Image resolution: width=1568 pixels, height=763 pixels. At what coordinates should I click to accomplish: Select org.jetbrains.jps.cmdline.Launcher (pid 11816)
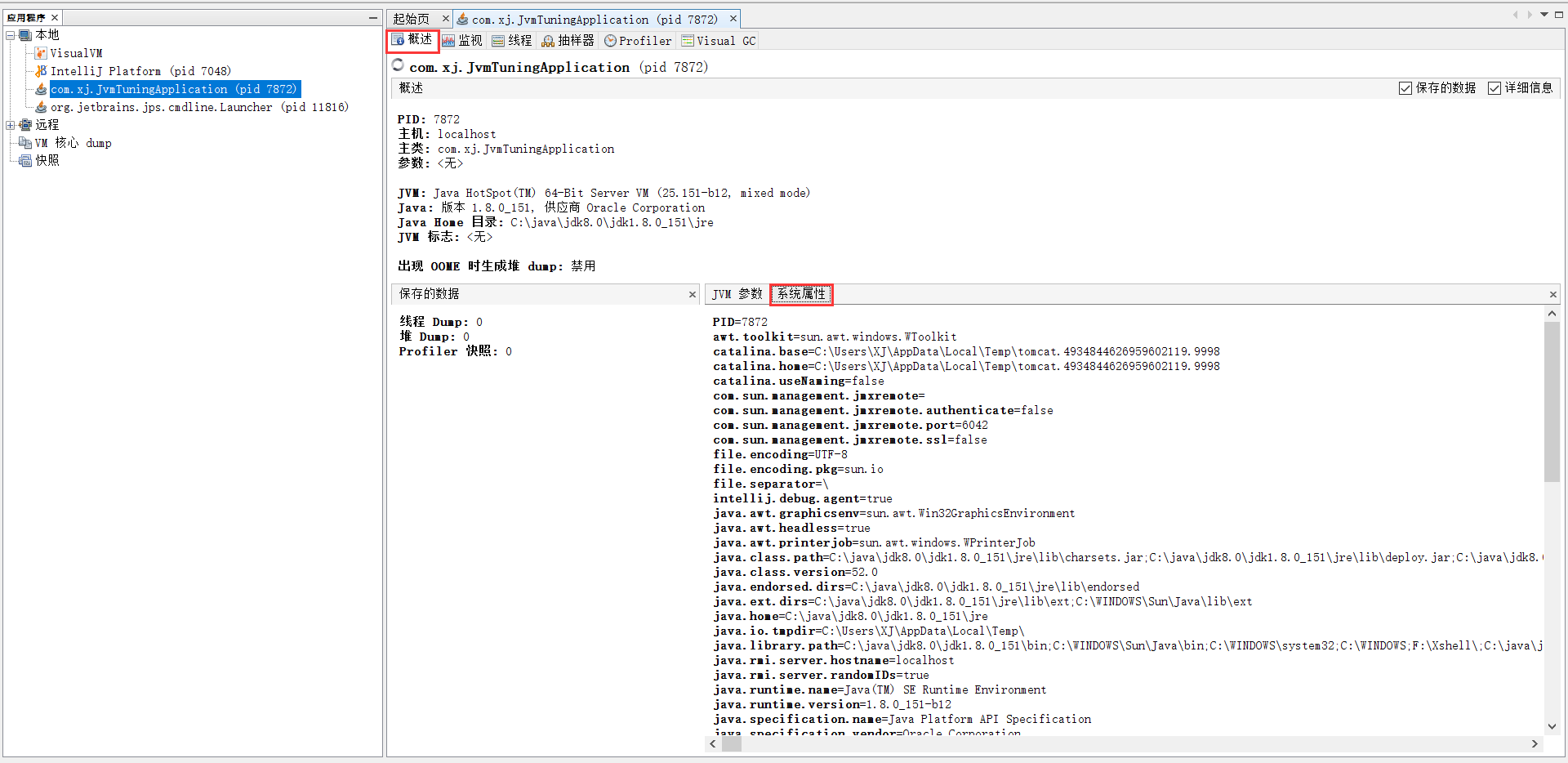(x=199, y=107)
